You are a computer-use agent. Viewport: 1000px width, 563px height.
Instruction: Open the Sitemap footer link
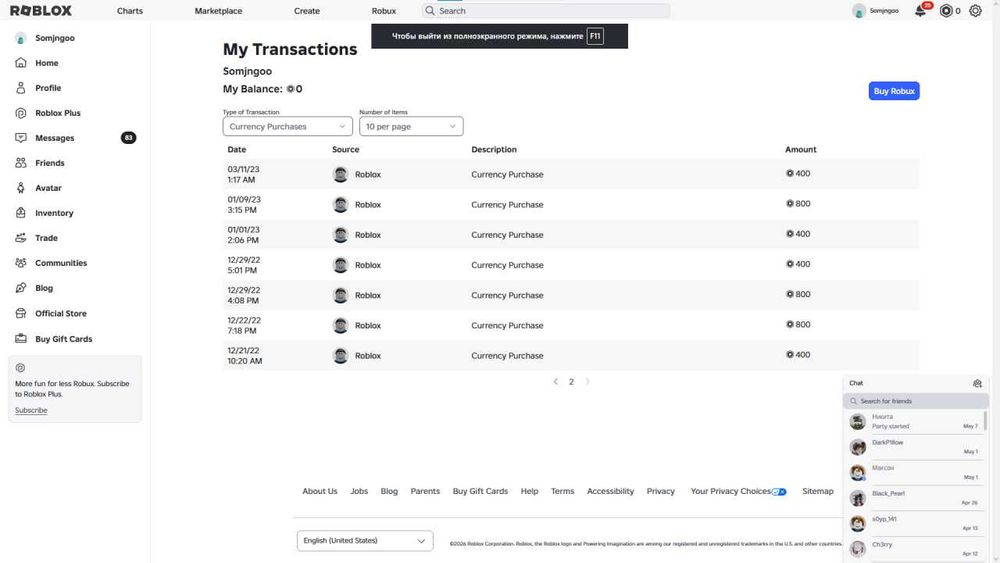tap(818, 491)
